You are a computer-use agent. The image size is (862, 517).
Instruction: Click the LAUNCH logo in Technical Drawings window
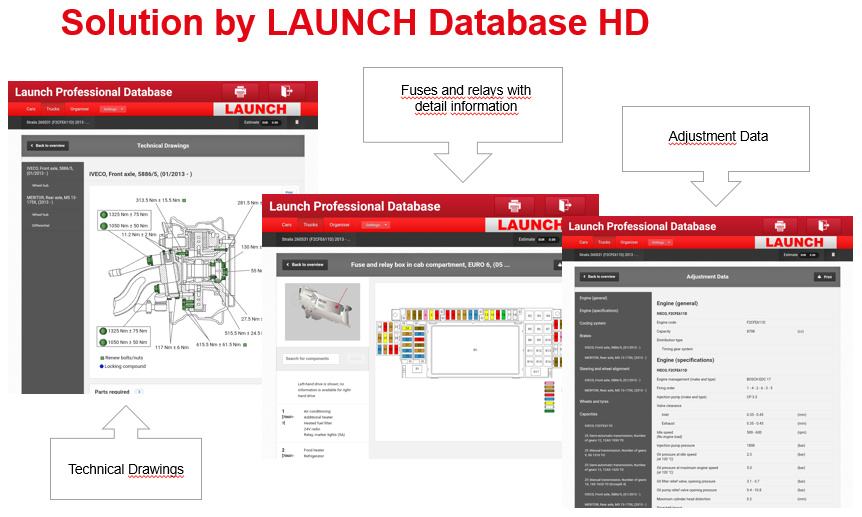[256, 109]
